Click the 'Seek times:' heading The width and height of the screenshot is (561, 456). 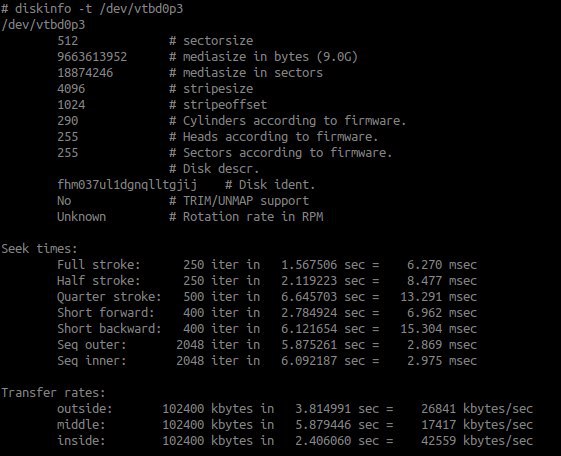(x=39, y=249)
